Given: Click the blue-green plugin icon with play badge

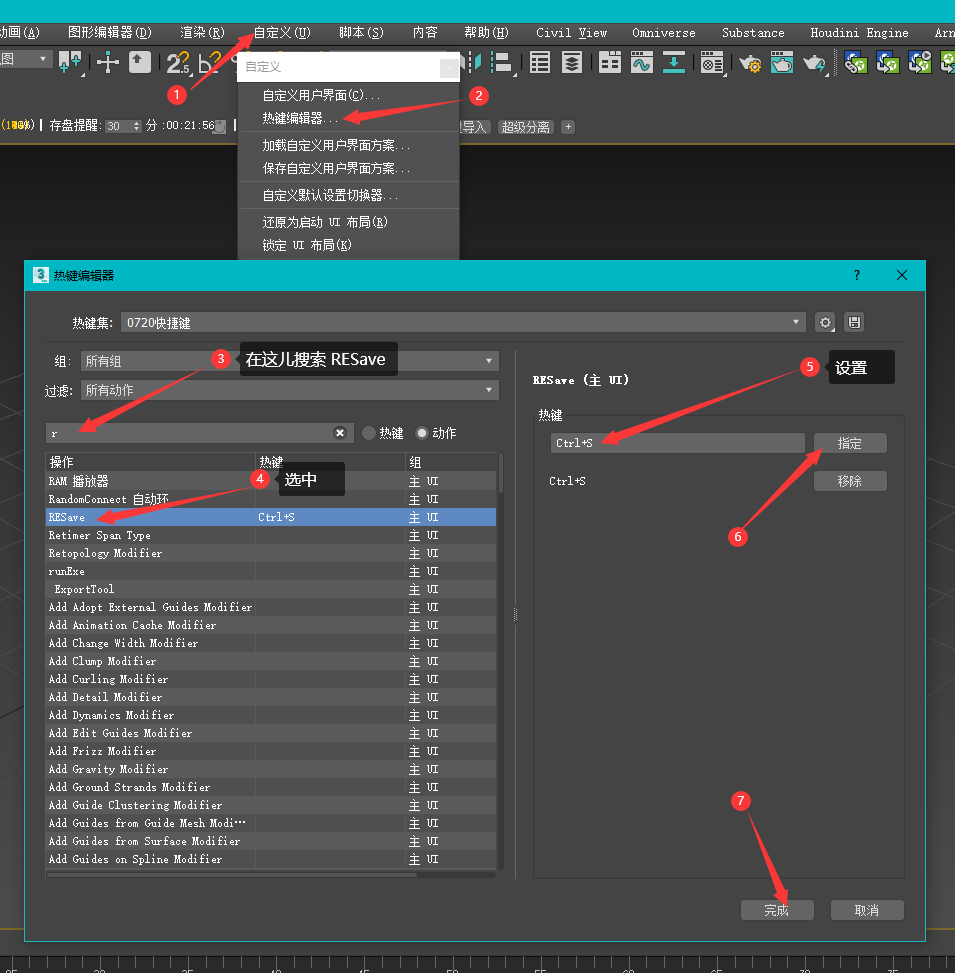Looking at the screenshot, I should tap(920, 63).
